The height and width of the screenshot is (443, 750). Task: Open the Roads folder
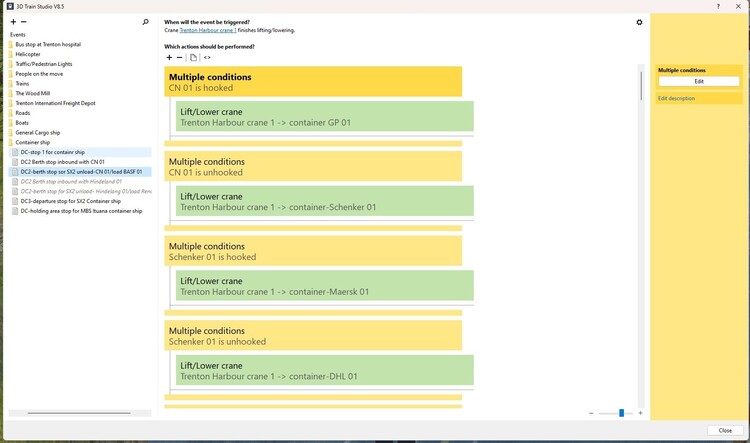(x=22, y=113)
